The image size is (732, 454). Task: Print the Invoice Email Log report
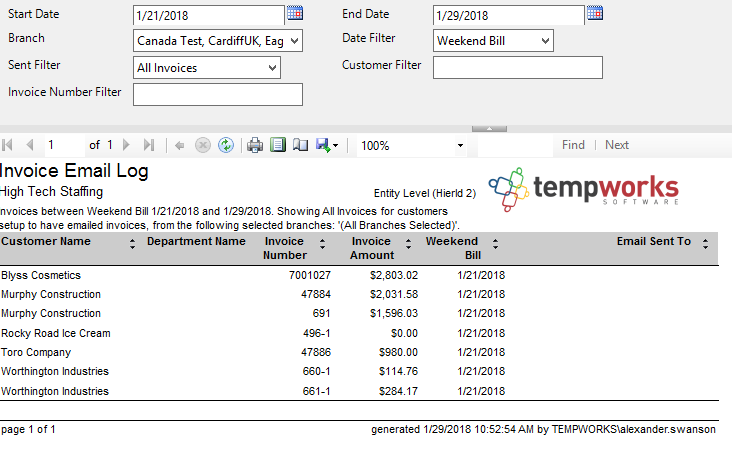tap(255, 146)
